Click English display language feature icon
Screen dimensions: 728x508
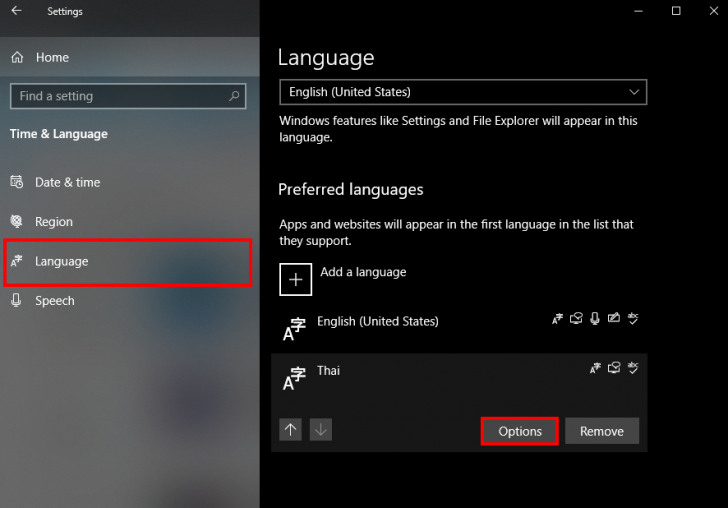tap(557, 319)
